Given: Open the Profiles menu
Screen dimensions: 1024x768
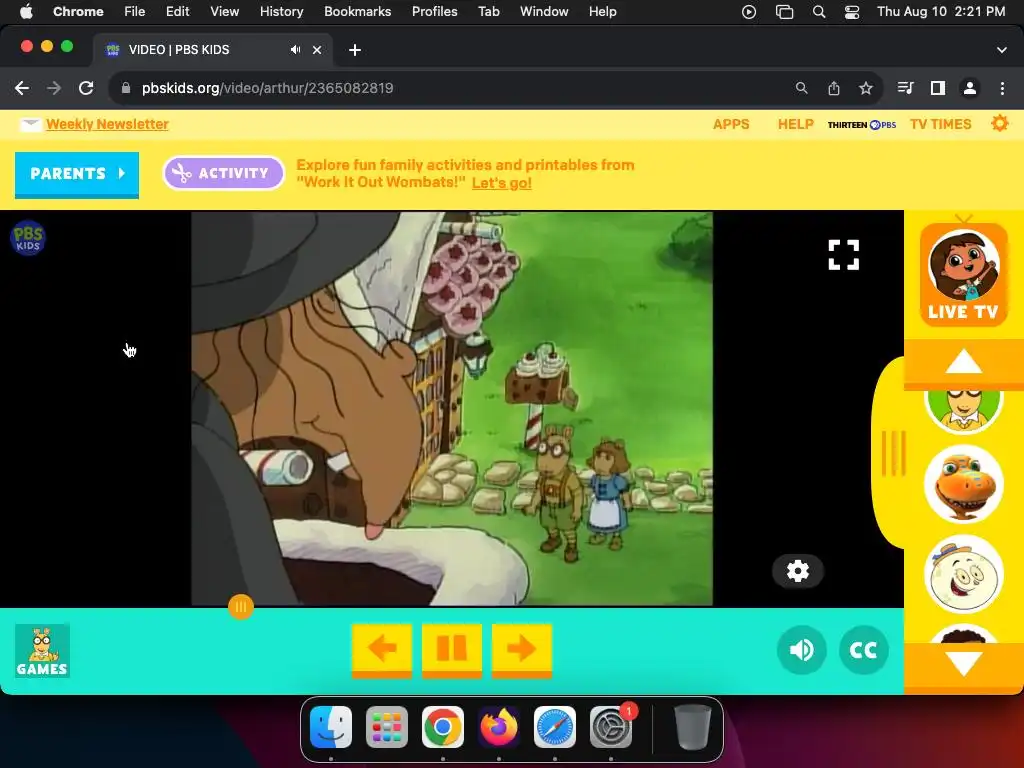Looking at the screenshot, I should (x=434, y=11).
